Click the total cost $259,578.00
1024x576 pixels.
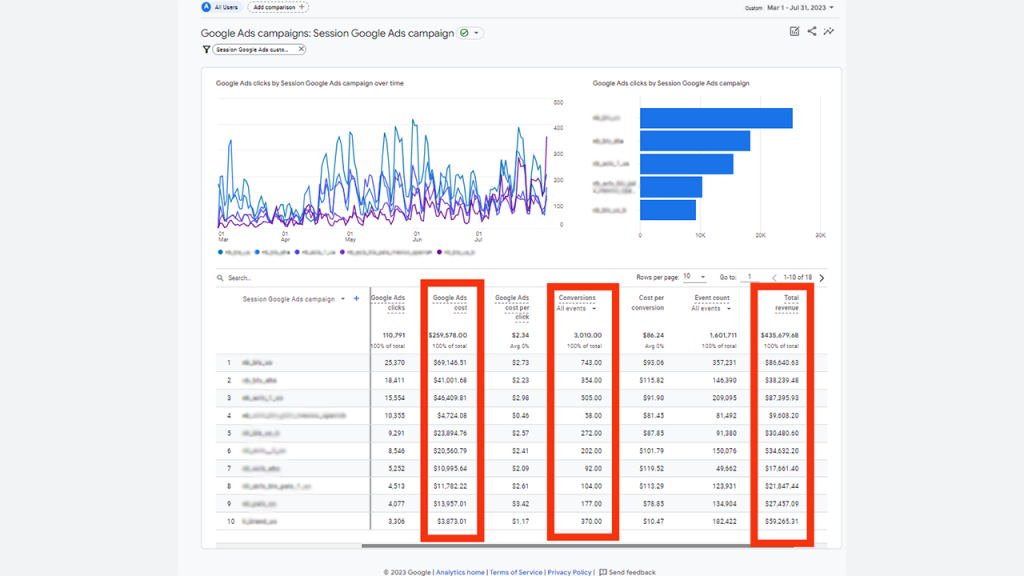[x=448, y=335]
